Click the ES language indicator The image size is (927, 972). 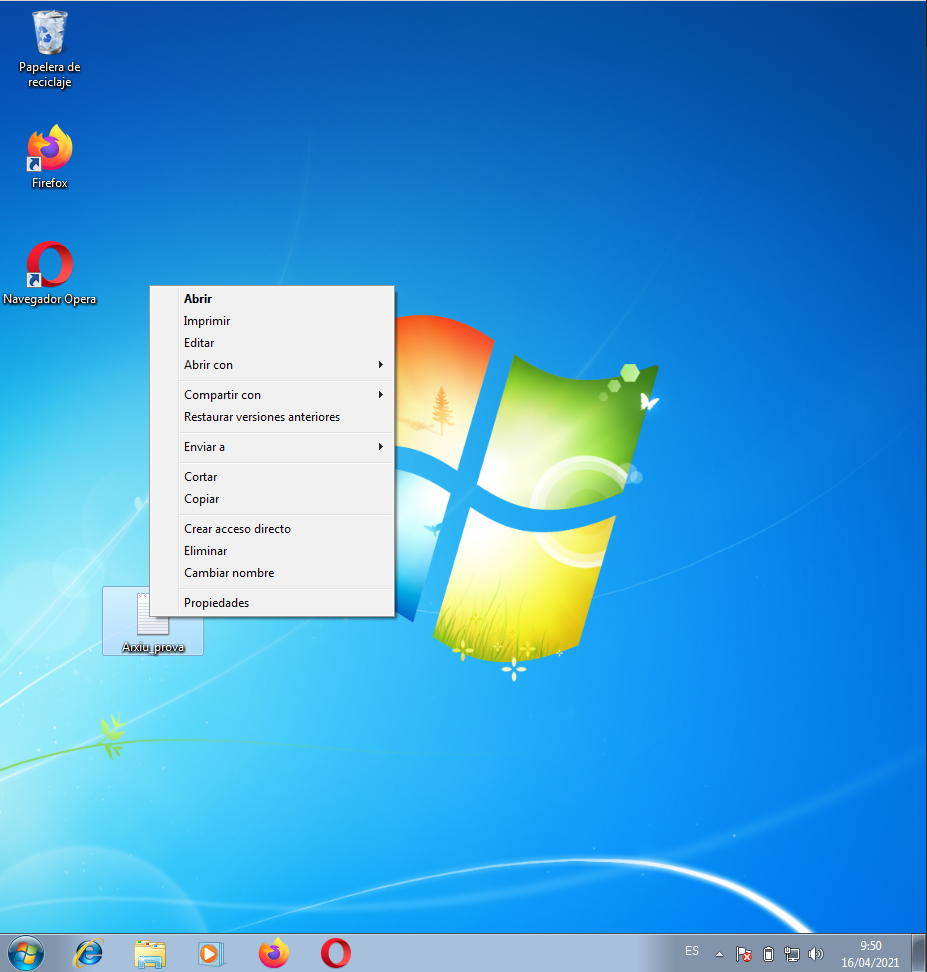point(692,951)
